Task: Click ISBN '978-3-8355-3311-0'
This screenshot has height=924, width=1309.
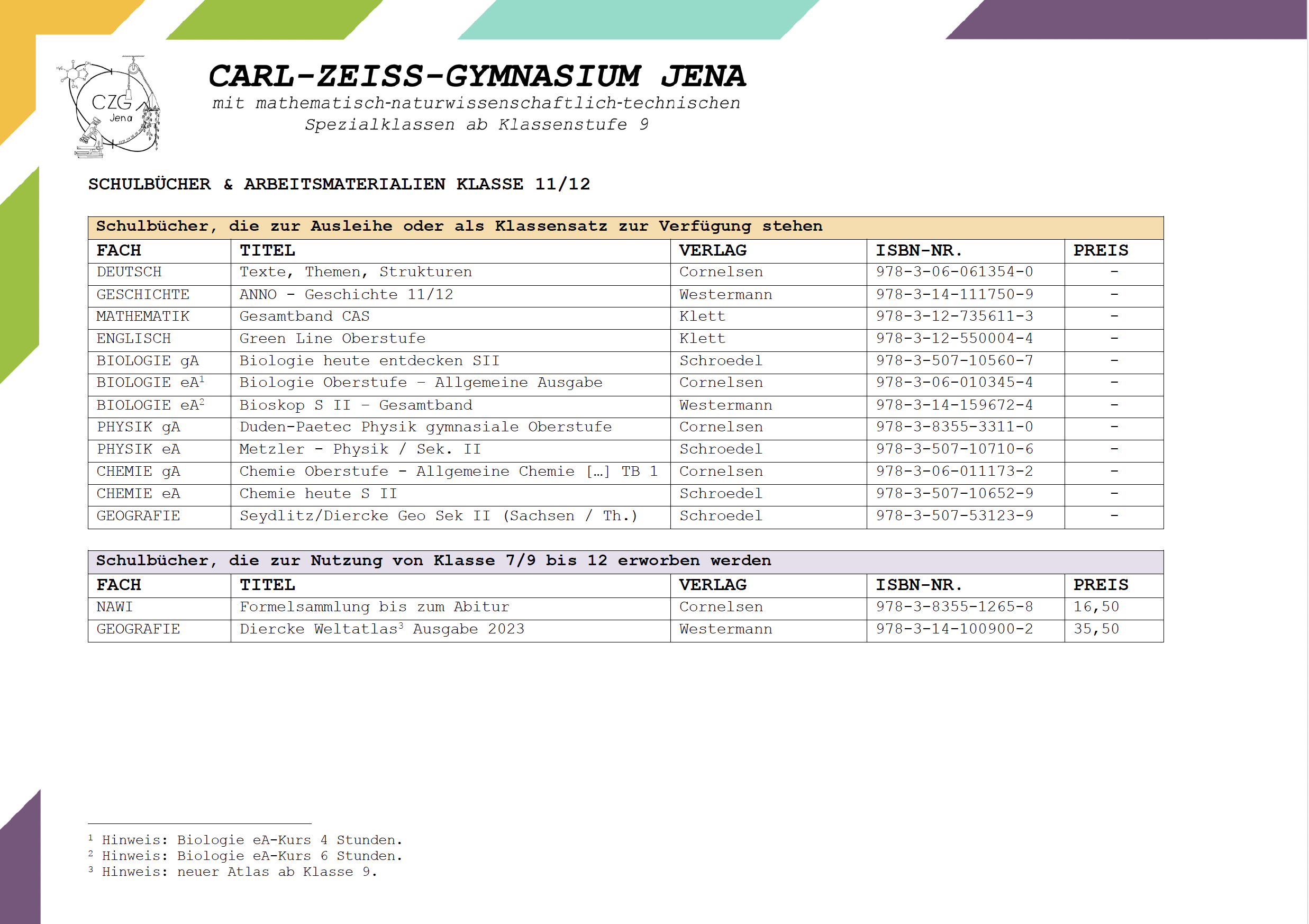Action: pyautogui.click(x=955, y=427)
